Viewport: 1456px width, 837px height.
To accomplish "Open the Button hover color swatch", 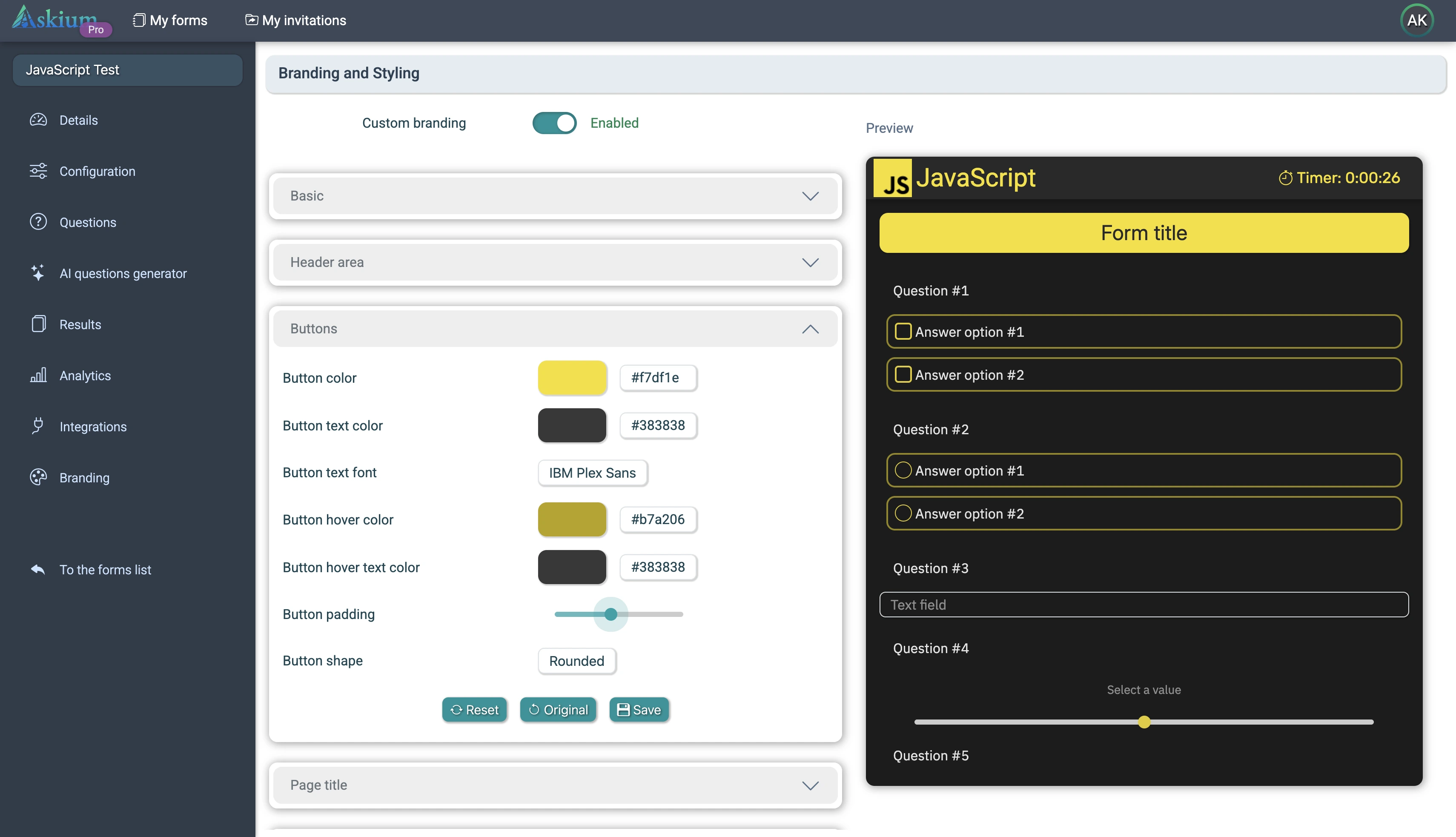I will (572, 519).
